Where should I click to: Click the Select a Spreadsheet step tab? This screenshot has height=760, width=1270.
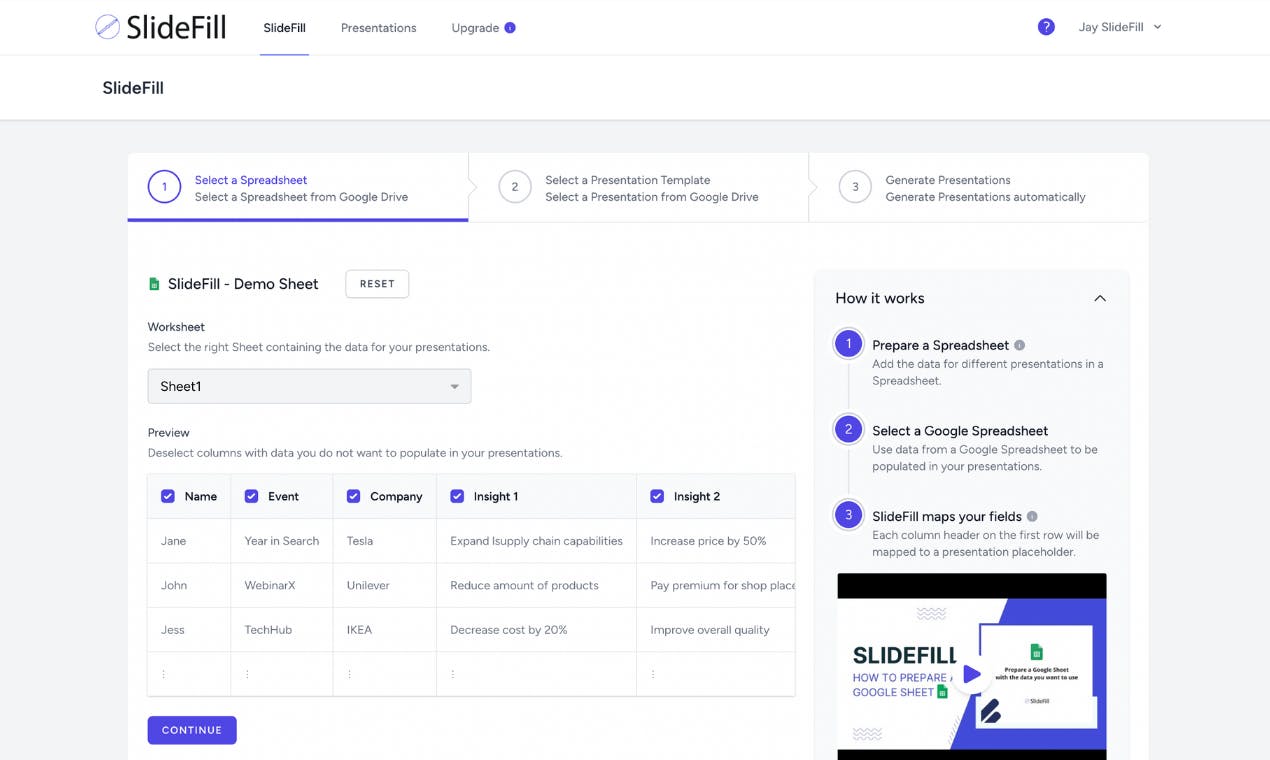298,187
